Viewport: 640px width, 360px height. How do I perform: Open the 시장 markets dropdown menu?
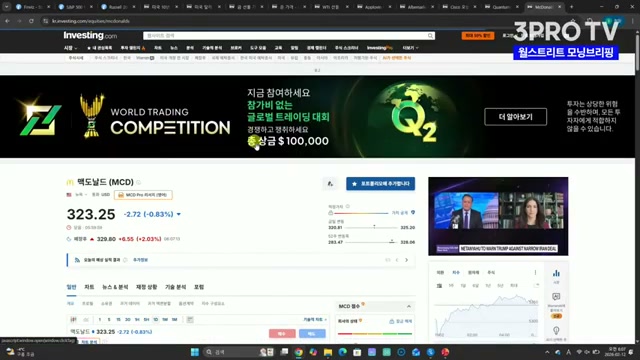tap(70, 48)
